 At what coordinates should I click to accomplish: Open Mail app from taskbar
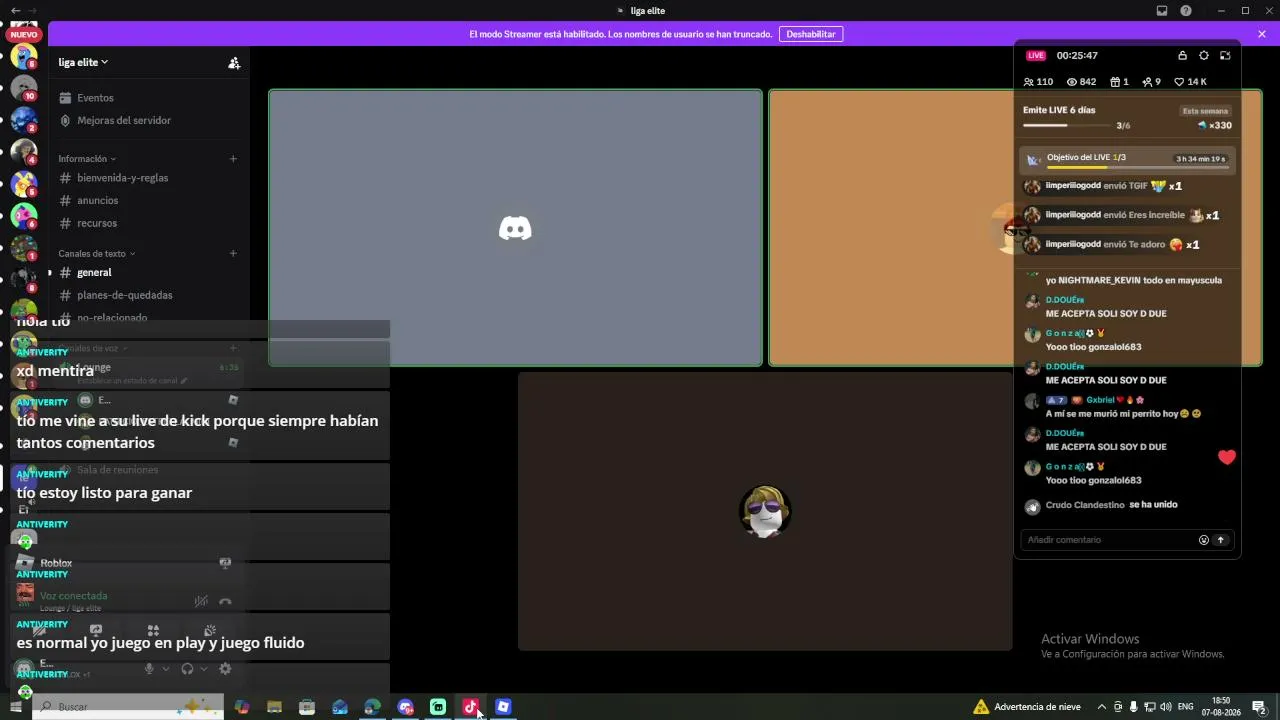340,707
